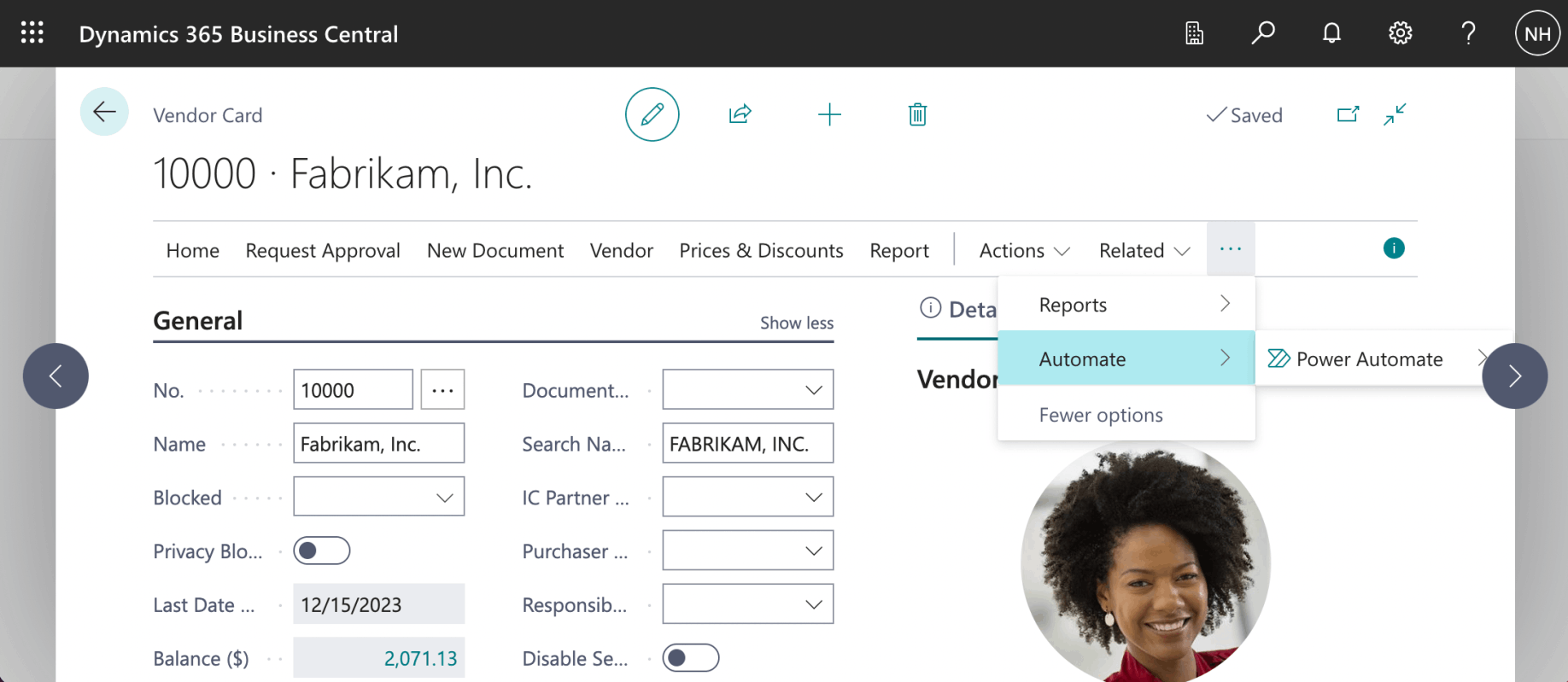The height and width of the screenshot is (682, 1568).
Task: Click the share icon
Action: tap(740, 114)
